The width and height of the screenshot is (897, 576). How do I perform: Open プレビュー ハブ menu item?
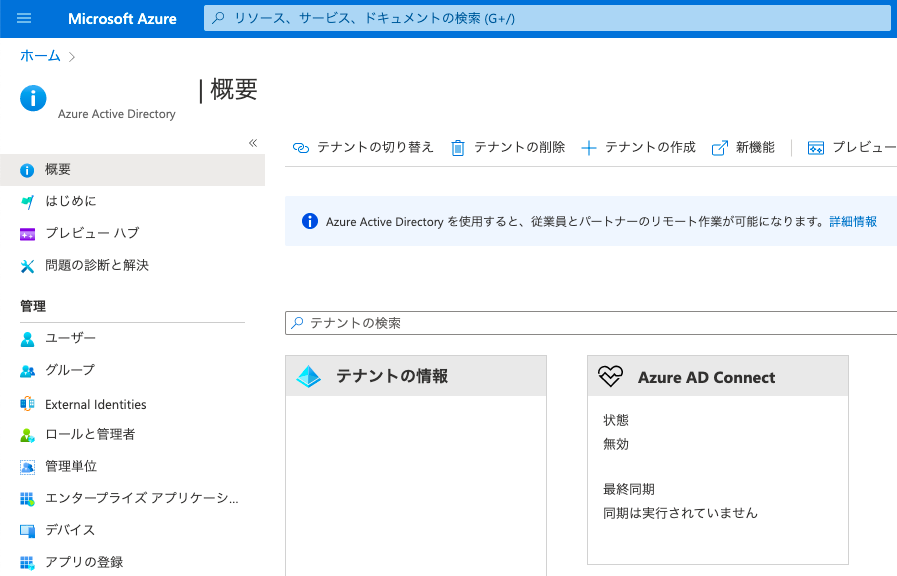click(x=132, y=233)
